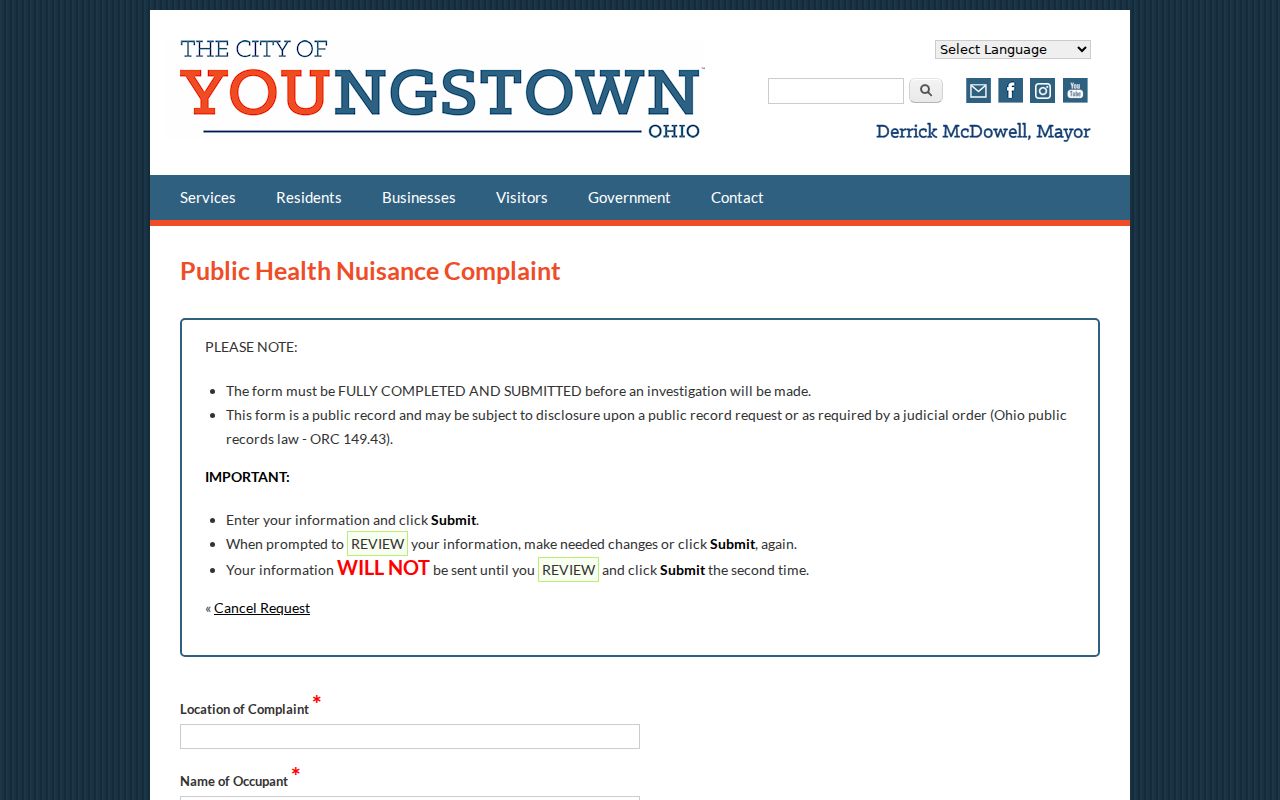Viewport: 1280px width, 800px height.
Task: Click the IMPORTANT: label
Action: 247,477
